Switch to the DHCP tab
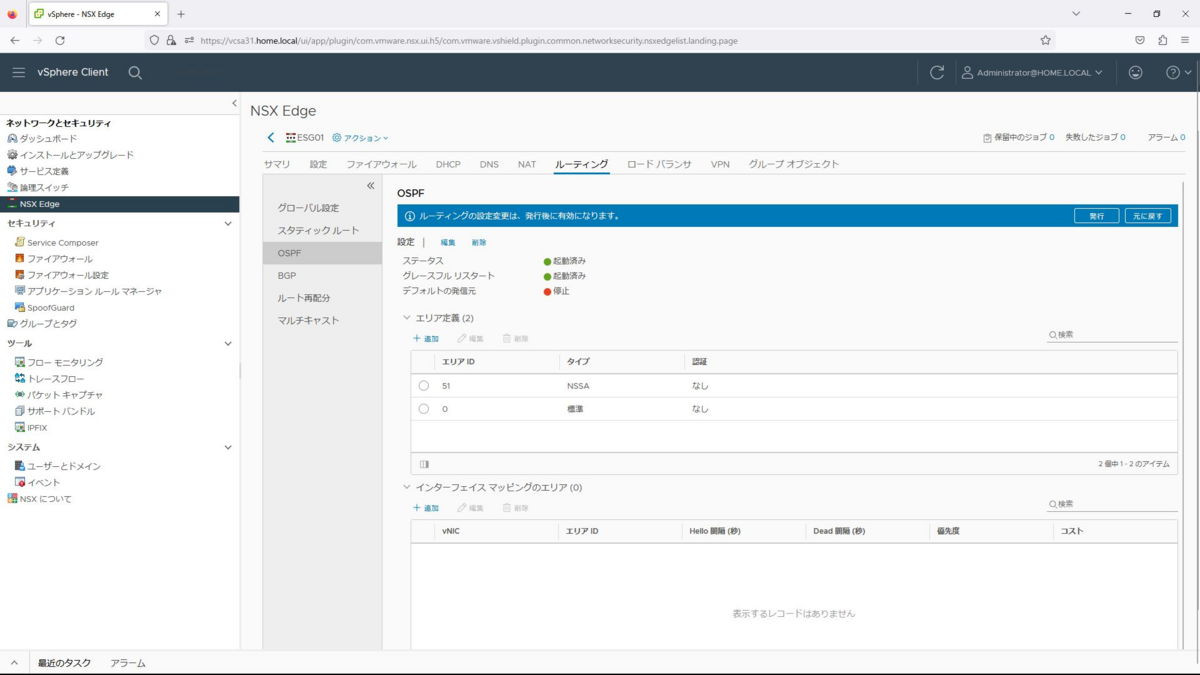This screenshot has width=1200, height=675. point(448,164)
